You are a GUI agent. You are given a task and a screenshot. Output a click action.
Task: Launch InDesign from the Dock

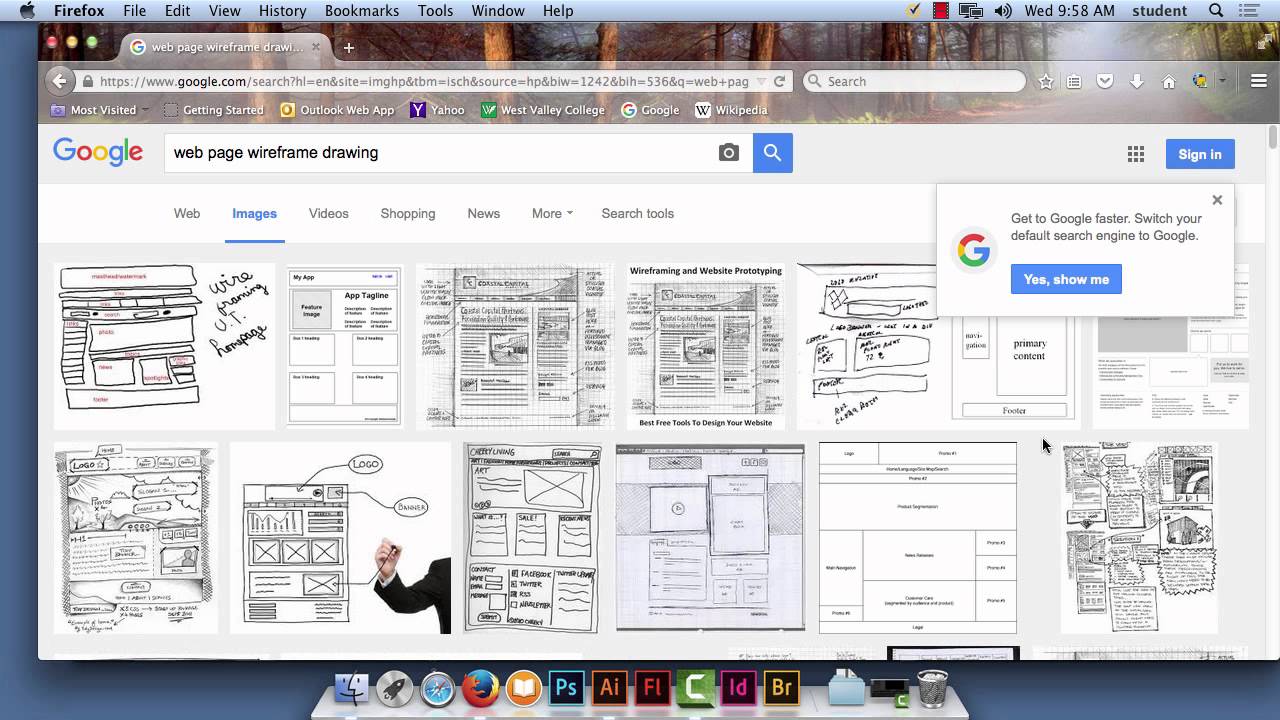[x=738, y=689]
